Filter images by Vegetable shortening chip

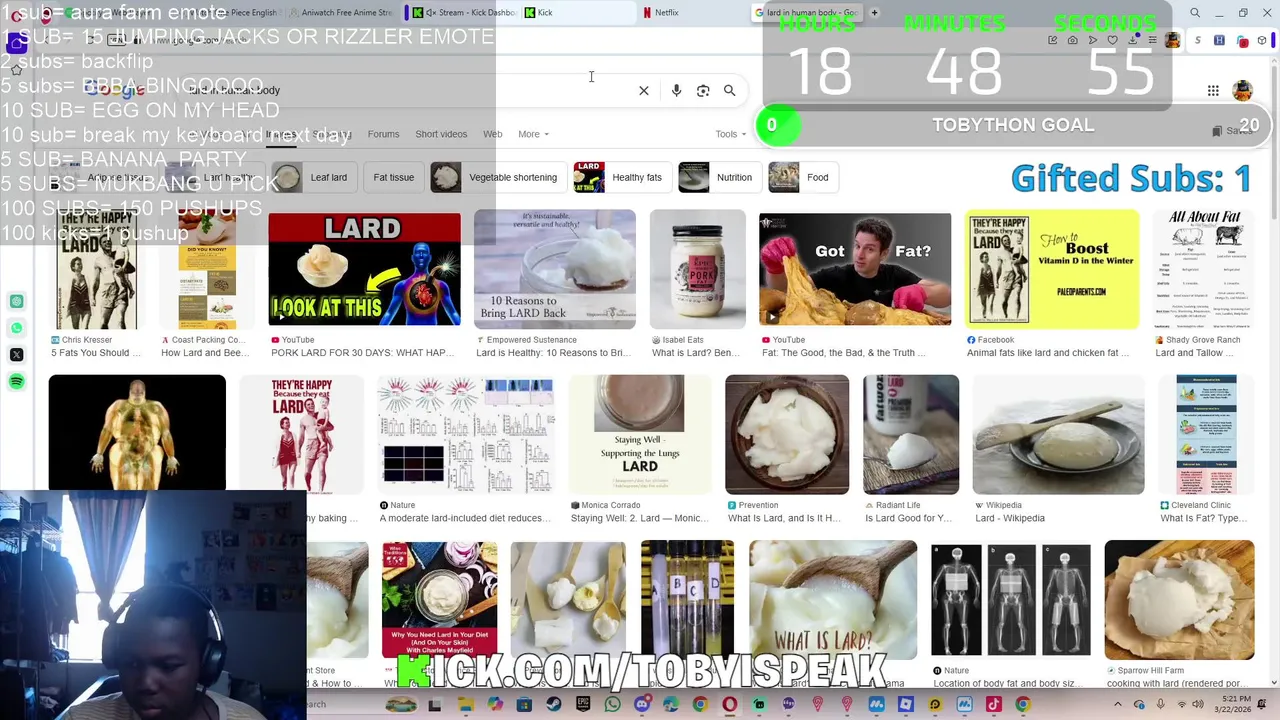tap(497, 177)
